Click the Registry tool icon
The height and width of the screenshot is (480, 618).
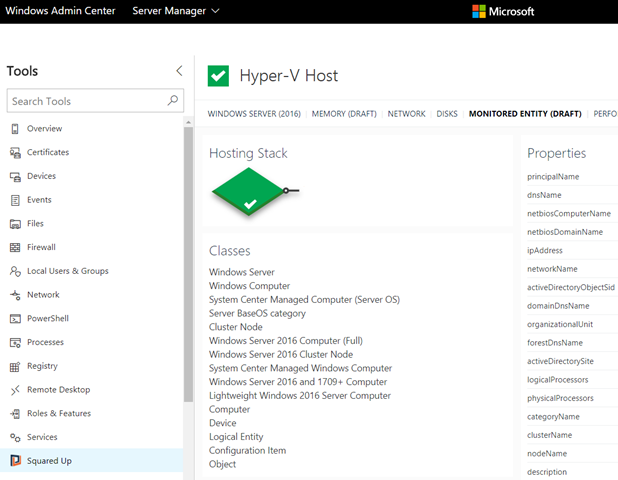15,367
